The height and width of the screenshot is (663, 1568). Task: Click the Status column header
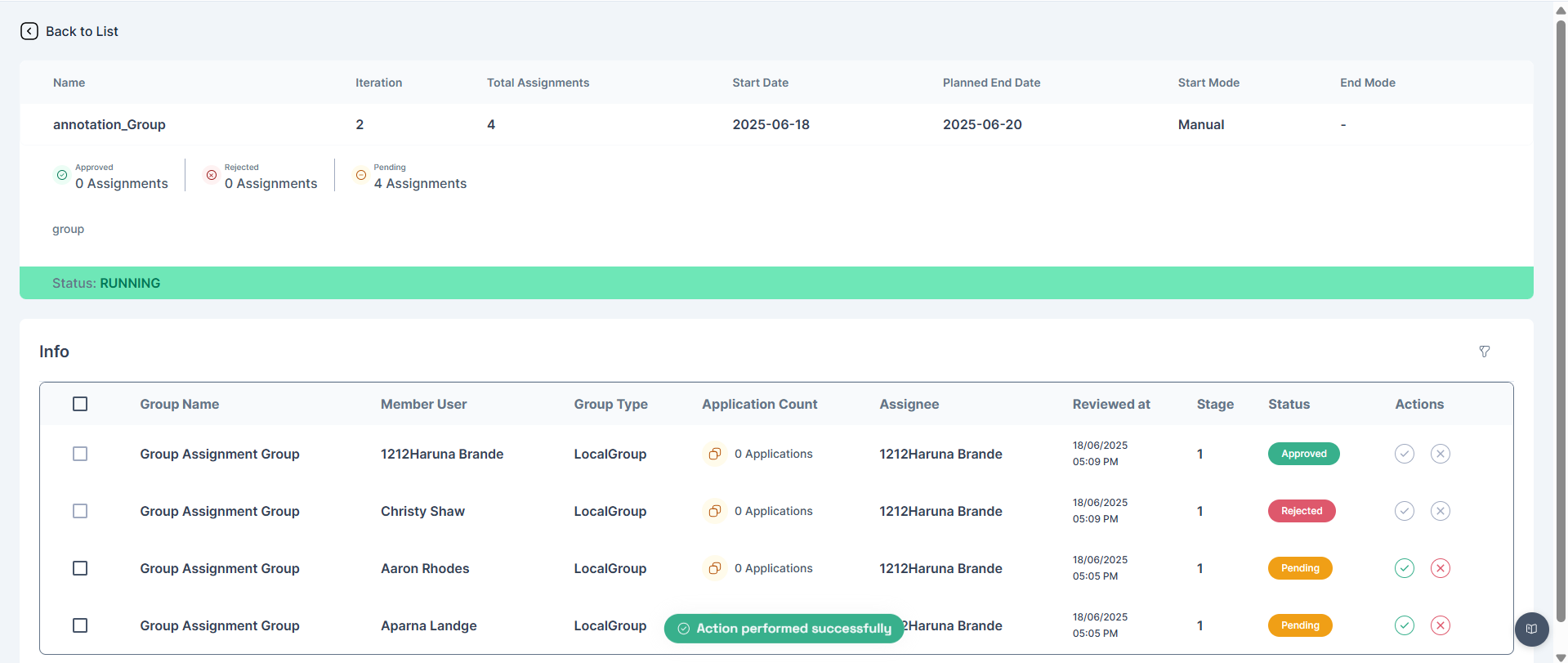(x=1289, y=404)
